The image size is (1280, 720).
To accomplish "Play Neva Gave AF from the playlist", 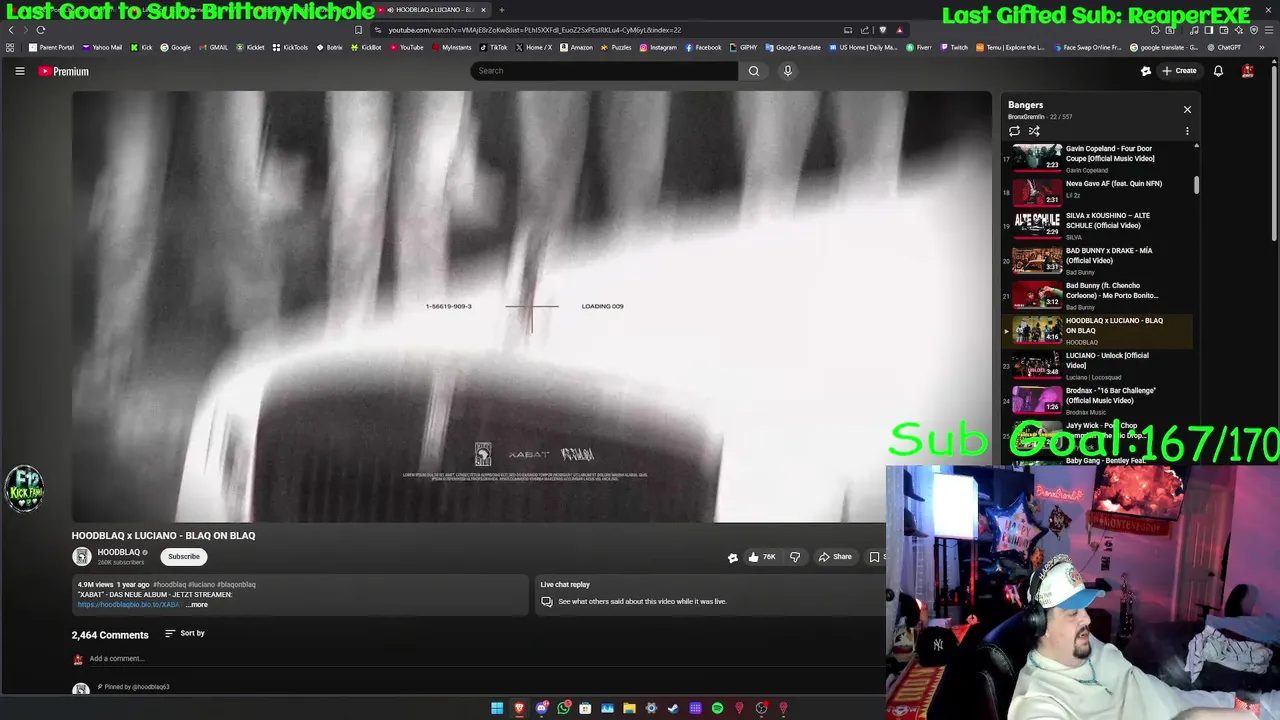I will pyautogui.click(x=1097, y=190).
